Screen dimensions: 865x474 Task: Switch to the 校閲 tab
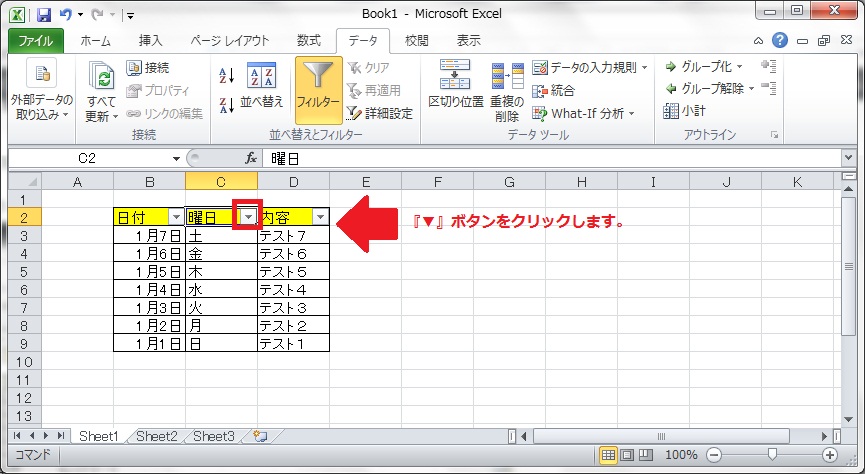pos(417,40)
